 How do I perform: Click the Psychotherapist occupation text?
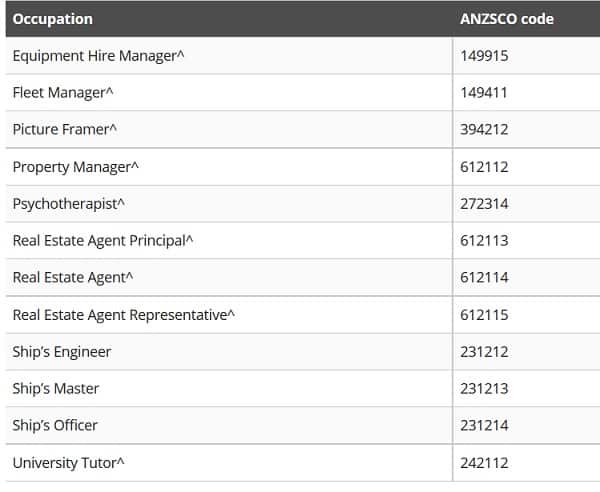(x=68, y=204)
